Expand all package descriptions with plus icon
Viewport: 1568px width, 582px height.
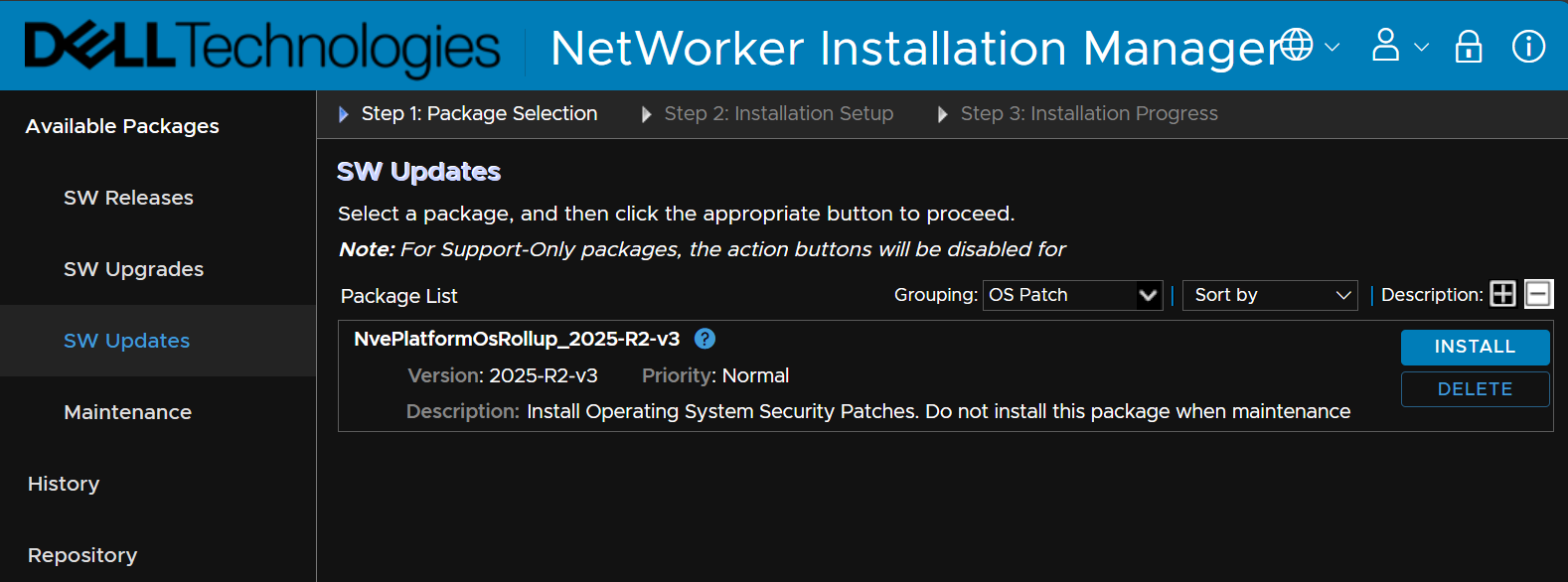[x=1503, y=294]
